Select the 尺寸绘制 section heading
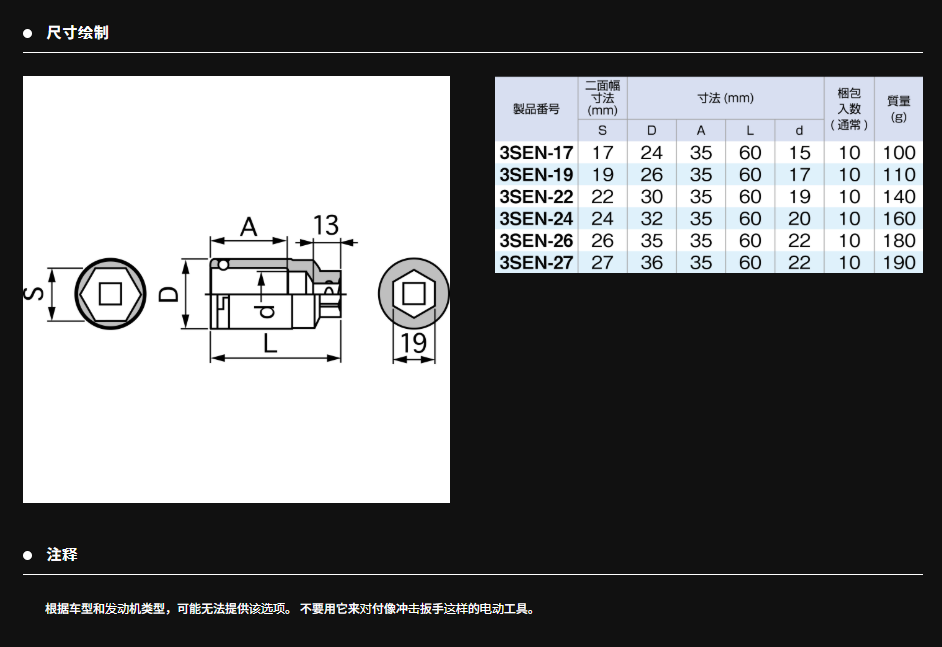 (x=77, y=33)
